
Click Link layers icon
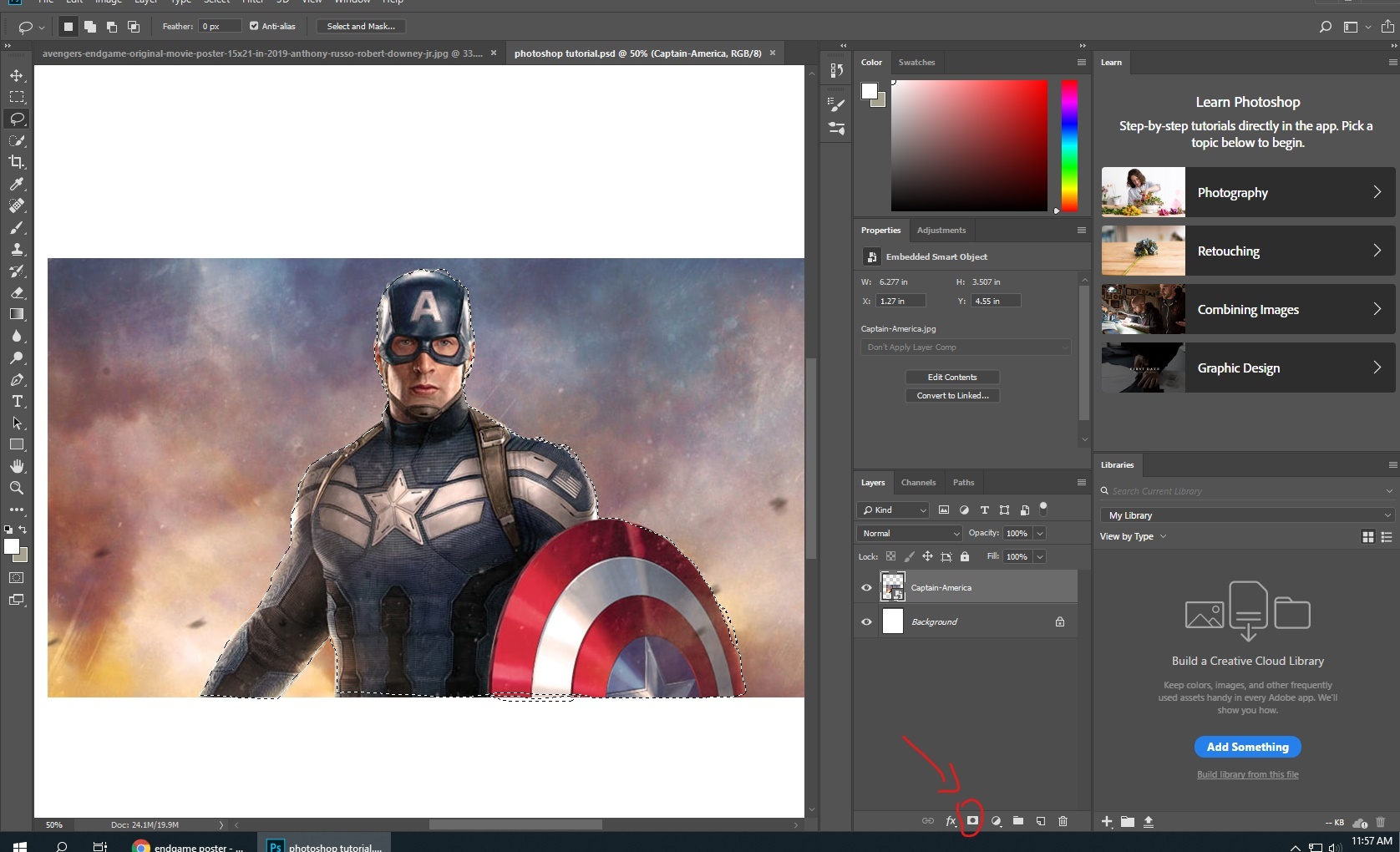pyautogui.click(x=927, y=821)
